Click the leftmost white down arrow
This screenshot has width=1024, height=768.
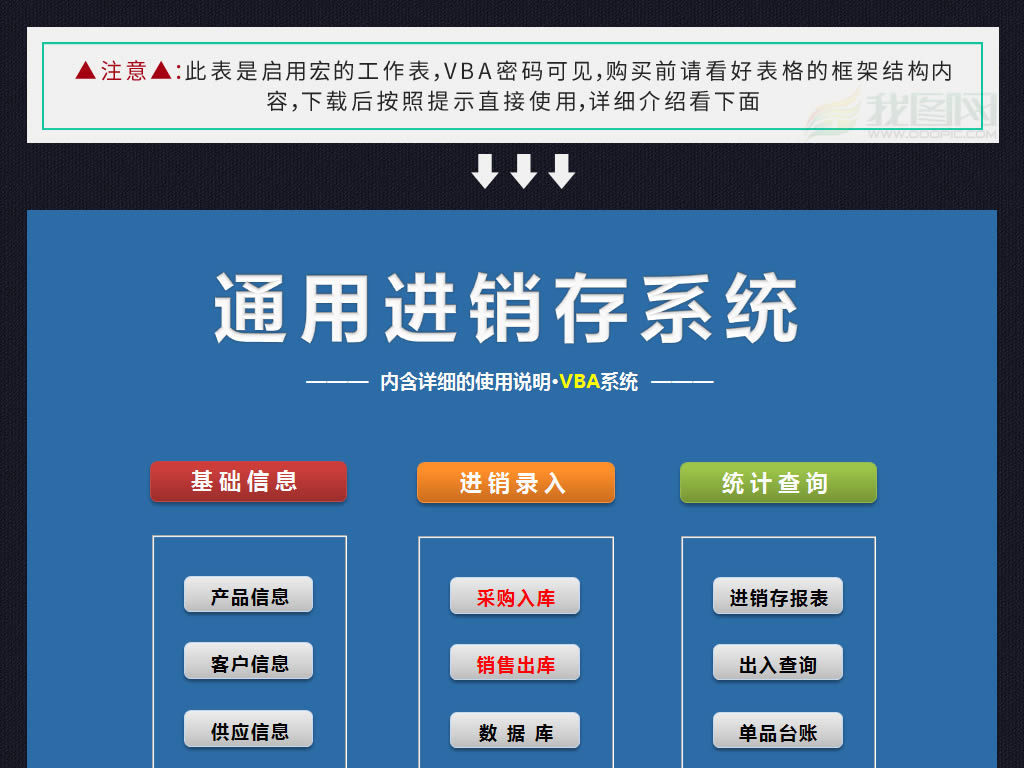pos(487,169)
